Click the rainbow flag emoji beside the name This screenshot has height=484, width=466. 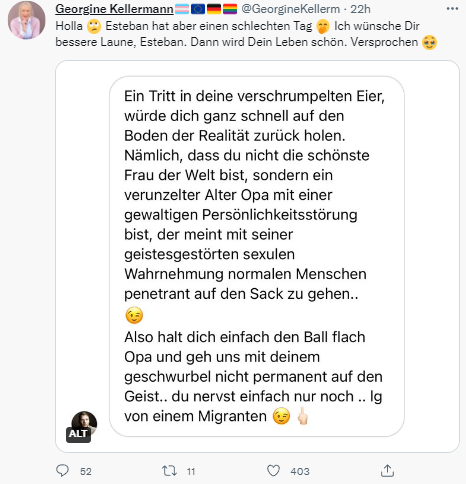230,9
